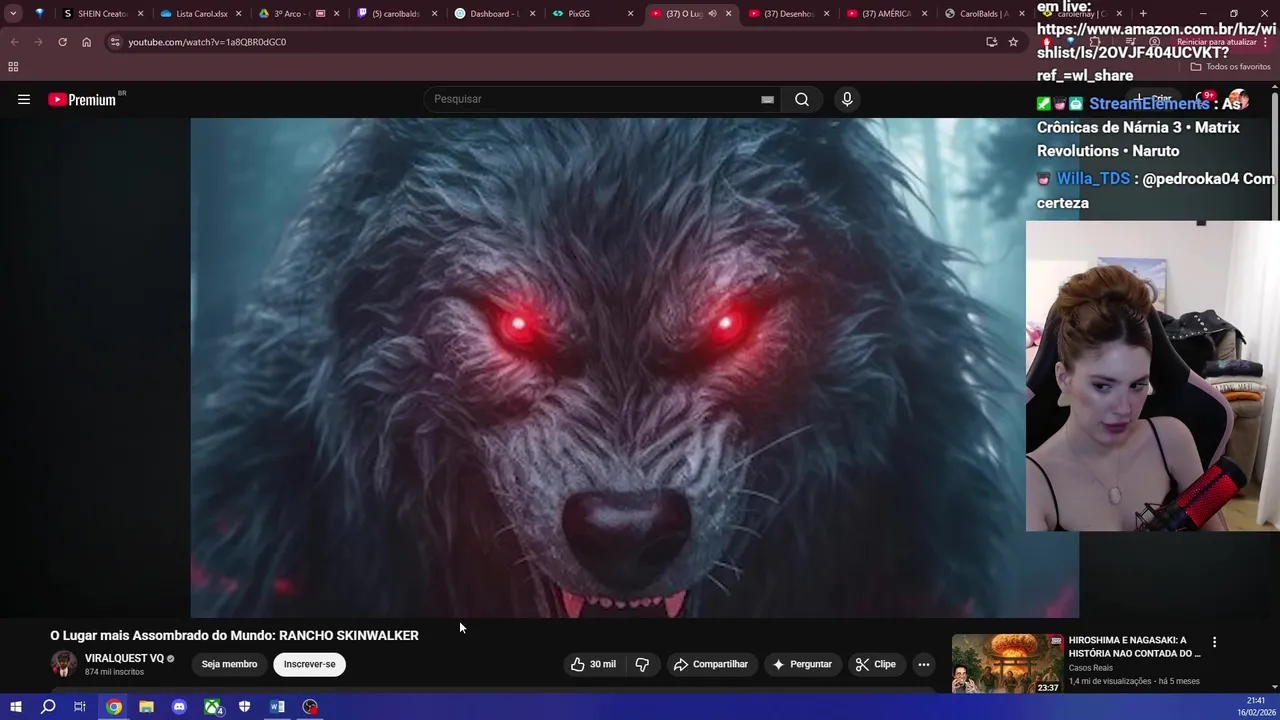View site information icon in address bar
The image size is (1280, 720).
[x=115, y=42]
